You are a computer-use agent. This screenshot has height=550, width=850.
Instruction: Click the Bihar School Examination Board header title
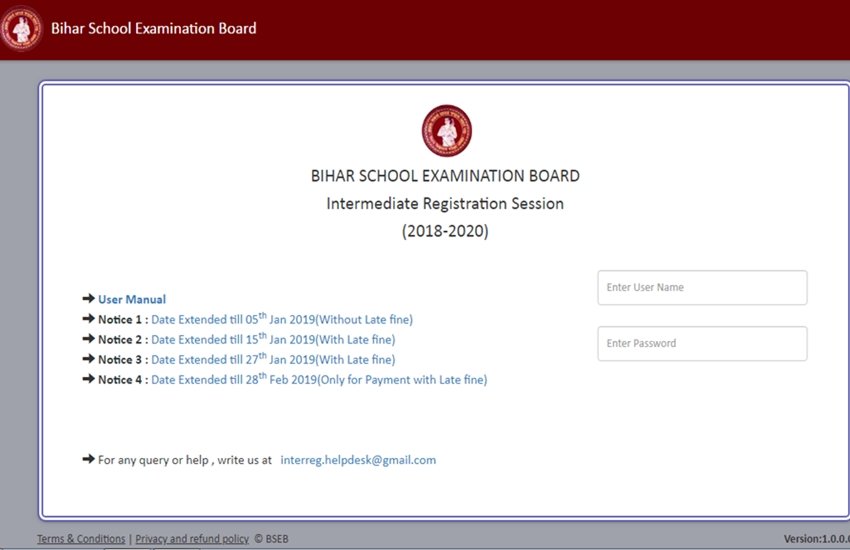(153, 29)
